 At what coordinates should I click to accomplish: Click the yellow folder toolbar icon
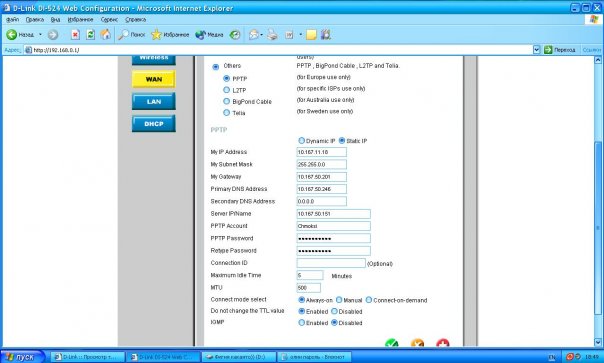click(311, 35)
